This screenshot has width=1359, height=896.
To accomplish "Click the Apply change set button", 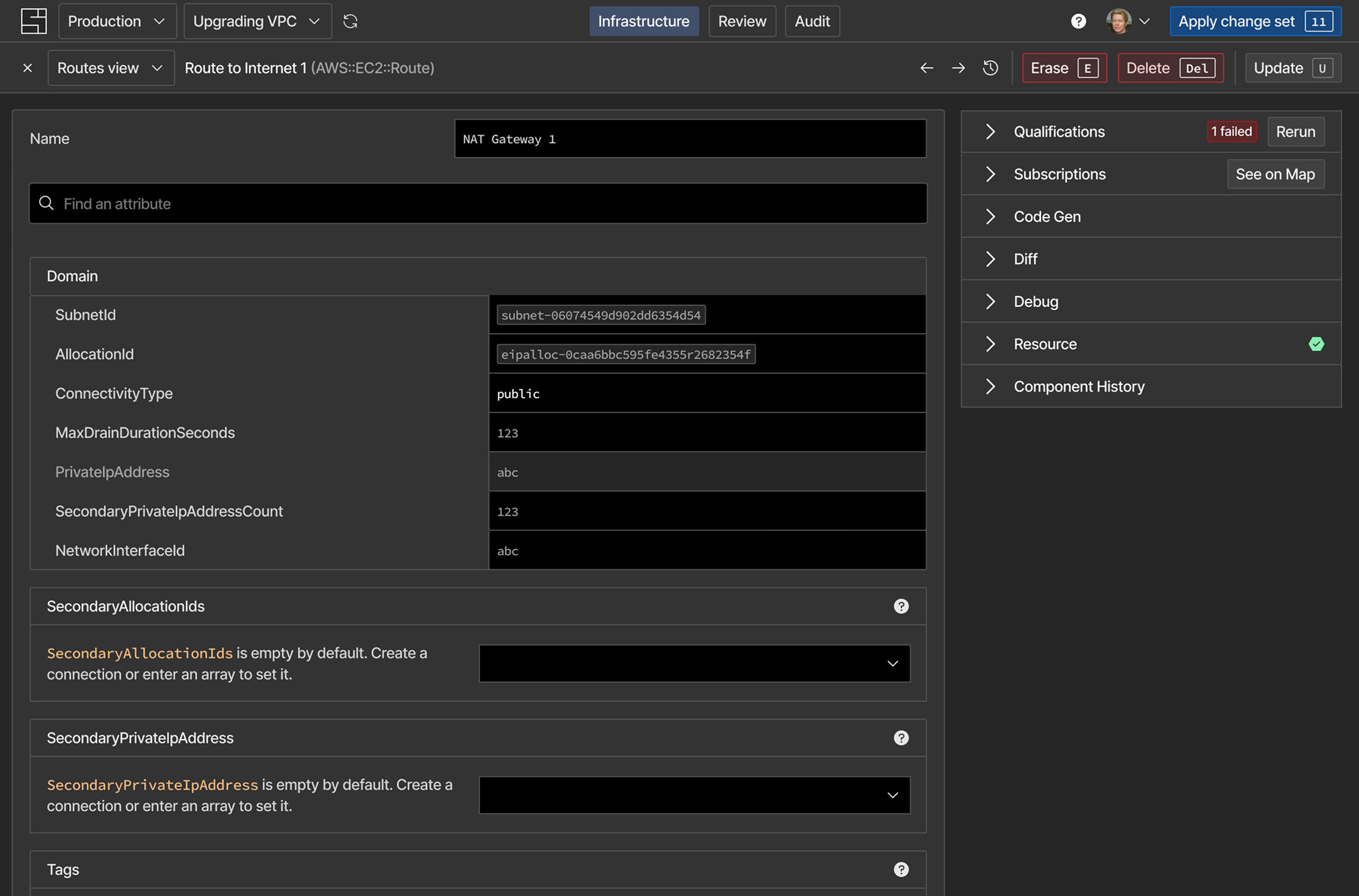I will [1255, 21].
